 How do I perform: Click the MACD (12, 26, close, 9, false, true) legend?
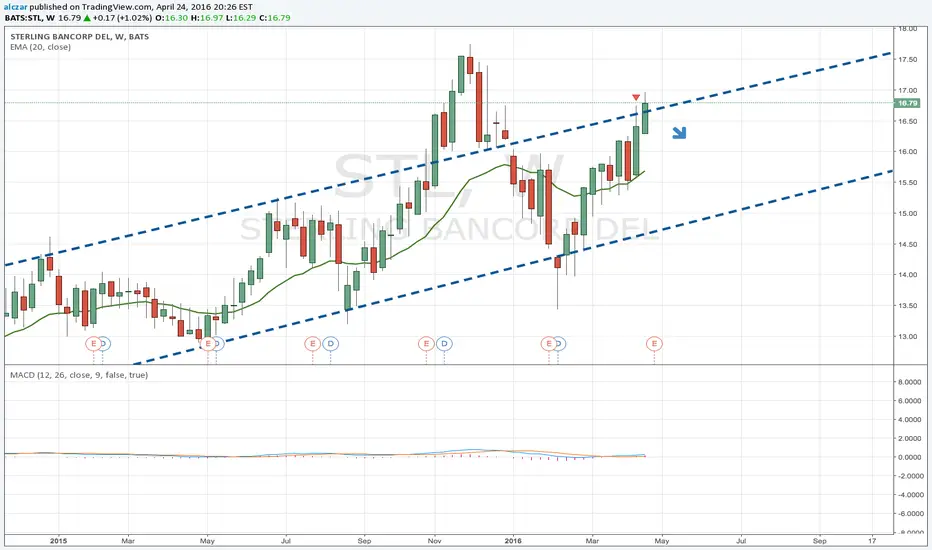pyautogui.click(x=79, y=375)
